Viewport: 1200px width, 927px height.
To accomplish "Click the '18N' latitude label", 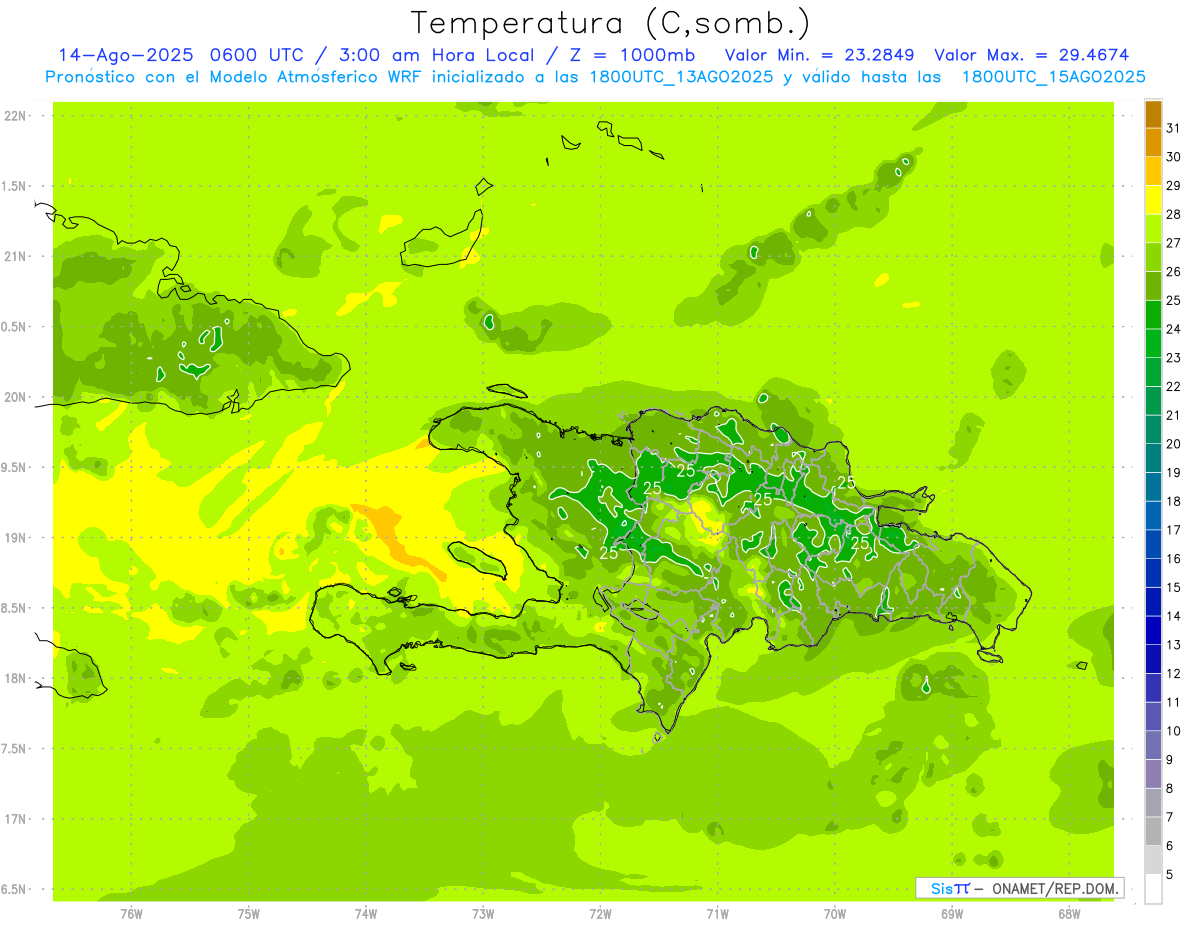I will pos(16,679).
